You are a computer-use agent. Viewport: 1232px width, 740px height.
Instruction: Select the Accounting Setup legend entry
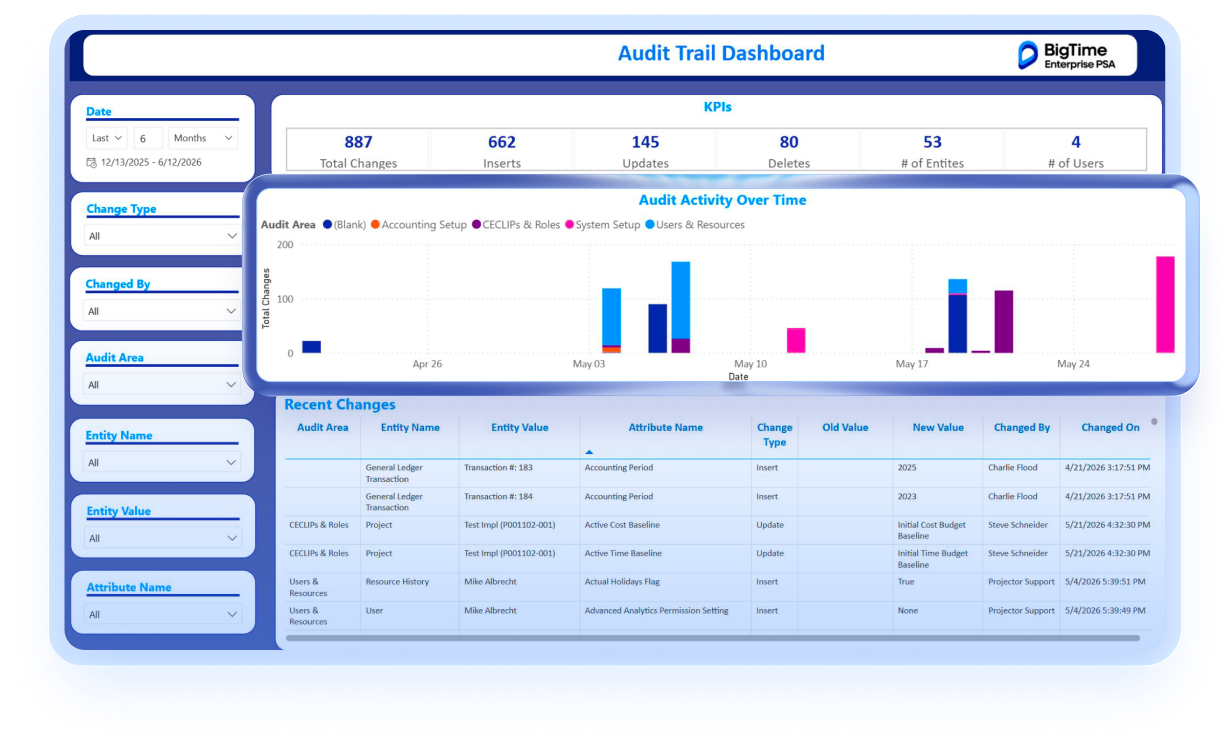419,225
